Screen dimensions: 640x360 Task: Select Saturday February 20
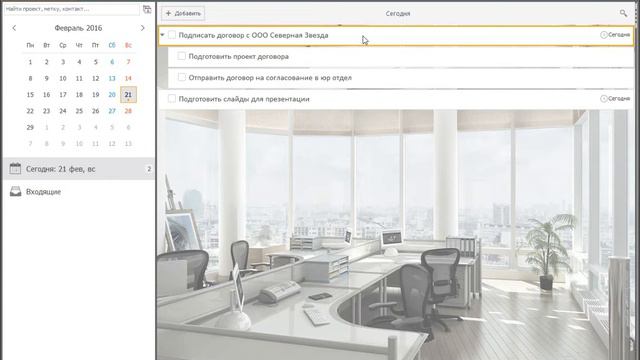[x=112, y=95]
